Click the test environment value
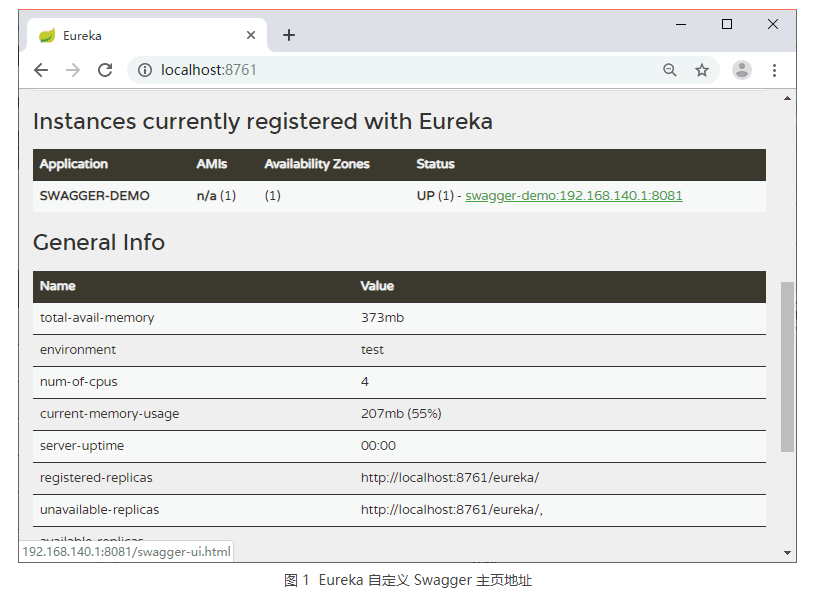Image resolution: width=817 pixels, height=605 pixels. pos(372,349)
